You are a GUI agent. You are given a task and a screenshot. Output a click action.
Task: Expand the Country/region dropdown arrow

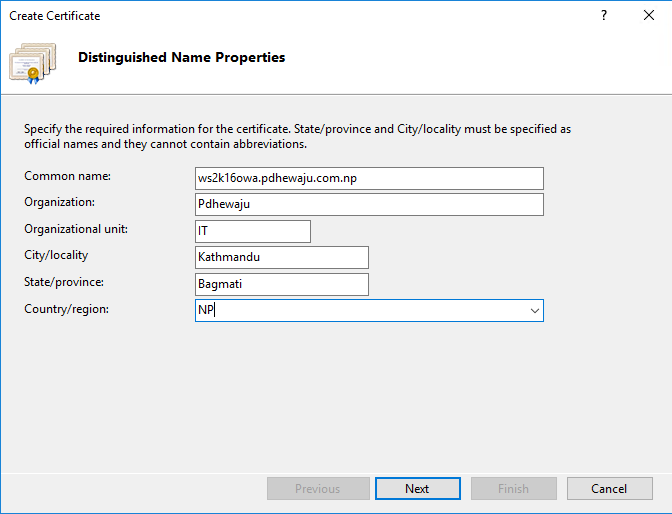[534, 310]
